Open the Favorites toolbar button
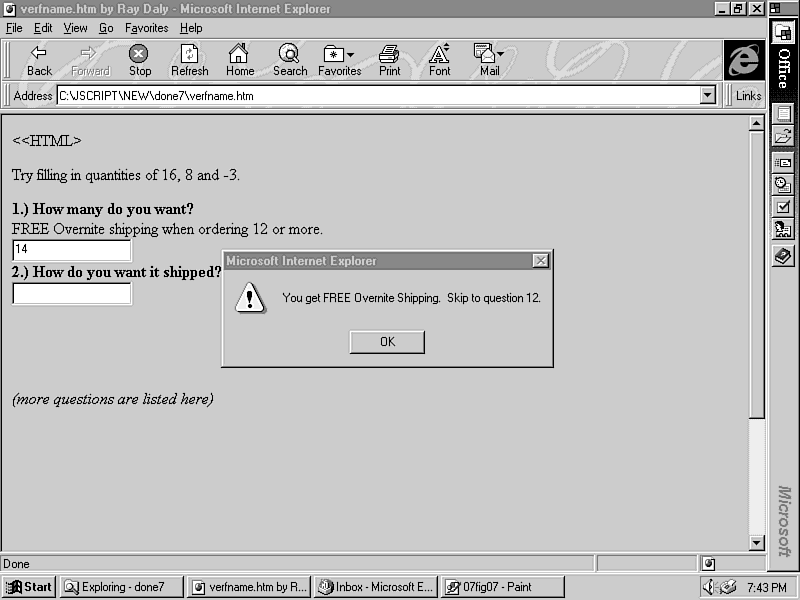Image resolution: width=800 pixels, height=600 pixels. tap(339, 60)
